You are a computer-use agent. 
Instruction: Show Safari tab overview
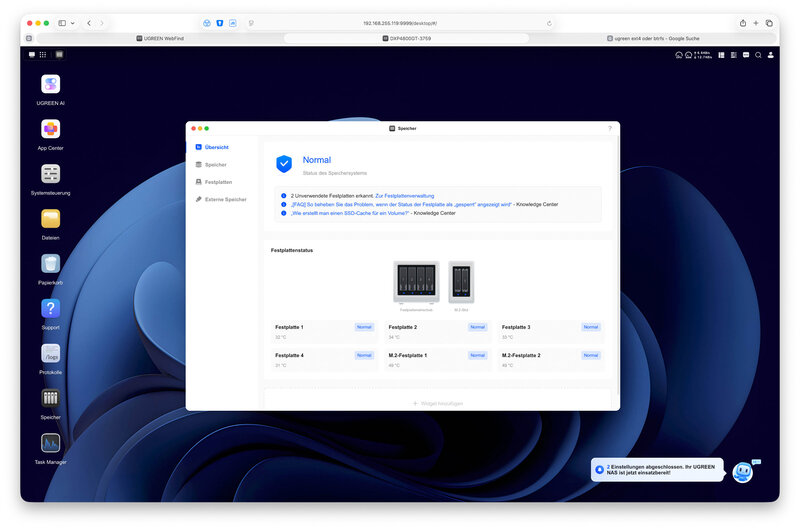coord(769,23)
